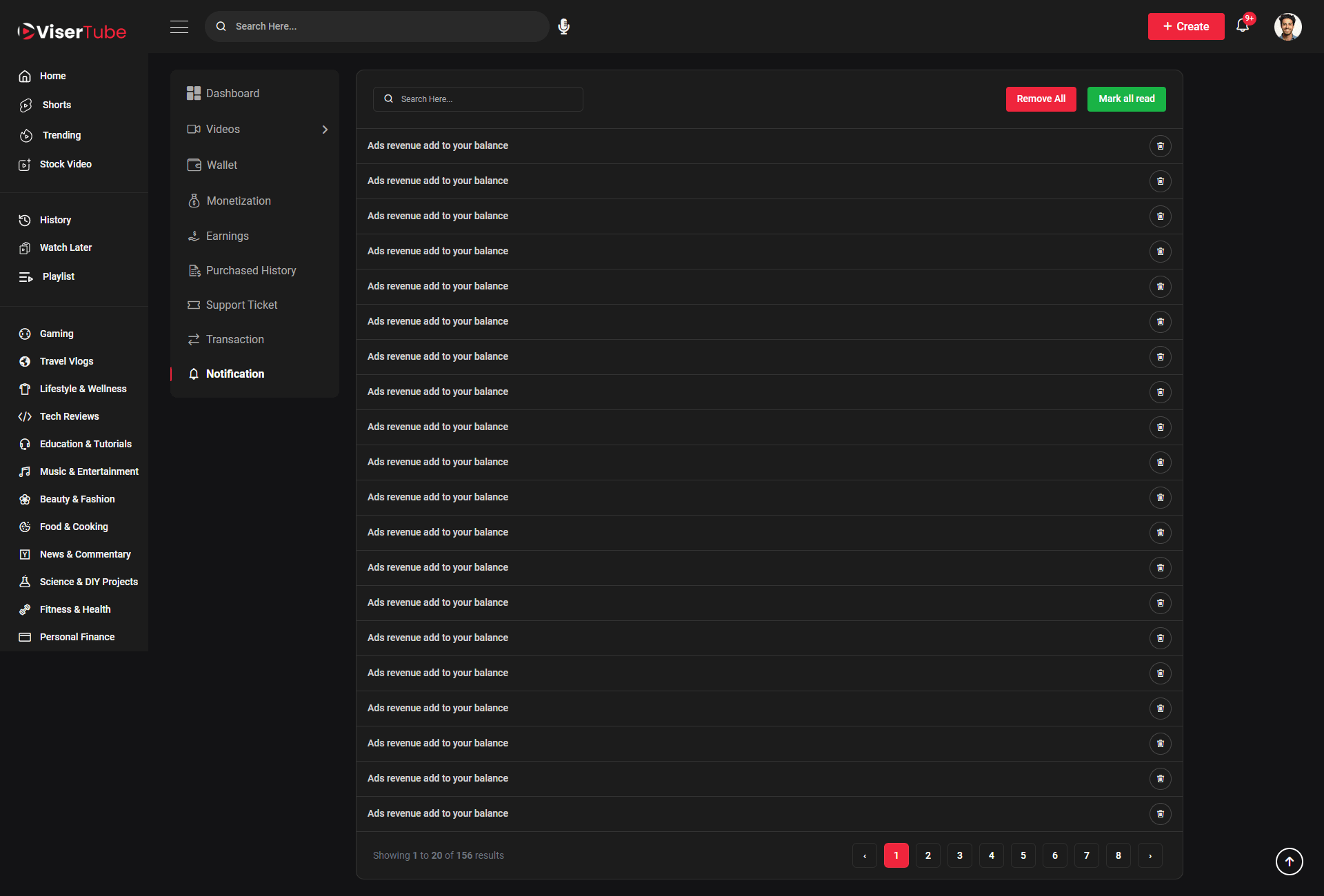
Task: Click the Mark all read button
Action: pyautogui.click(x=1126, y=99)
